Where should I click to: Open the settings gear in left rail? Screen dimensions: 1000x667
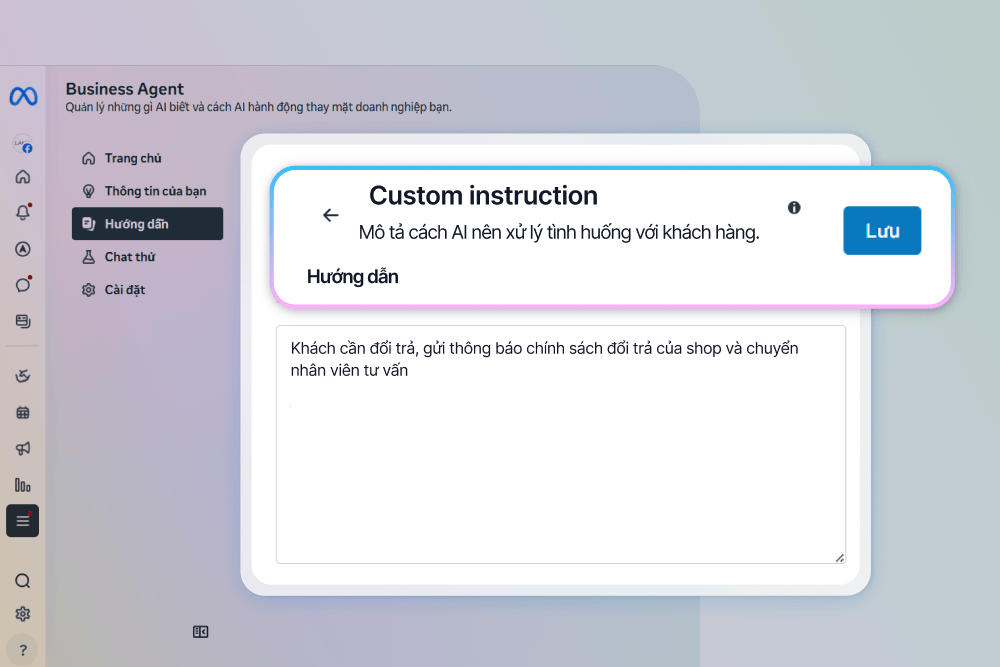23,613
